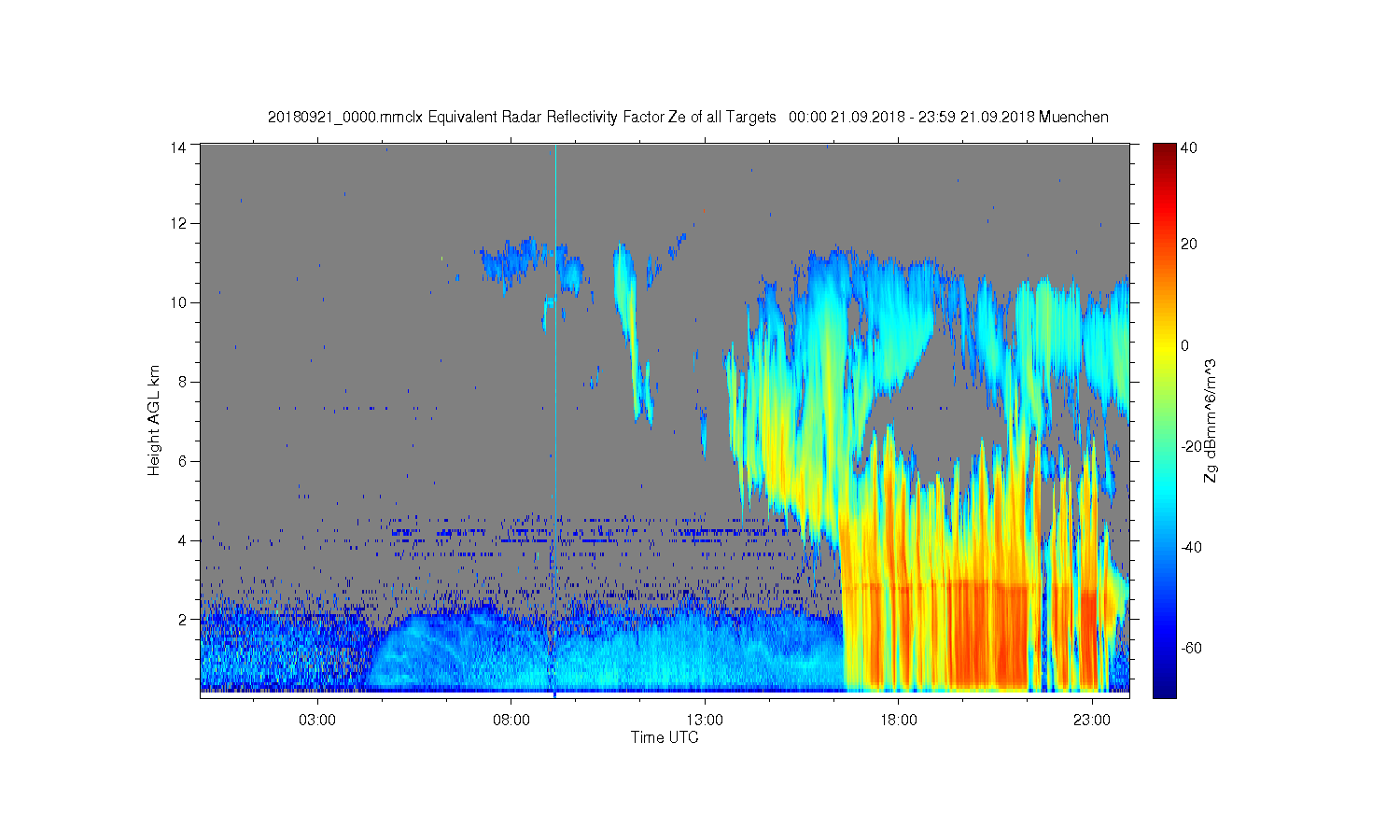Click the 'Zg dBmm^6/m^3' colorbar unit label
Viewport: 1400px width, 840px height.
(1211, 421)
